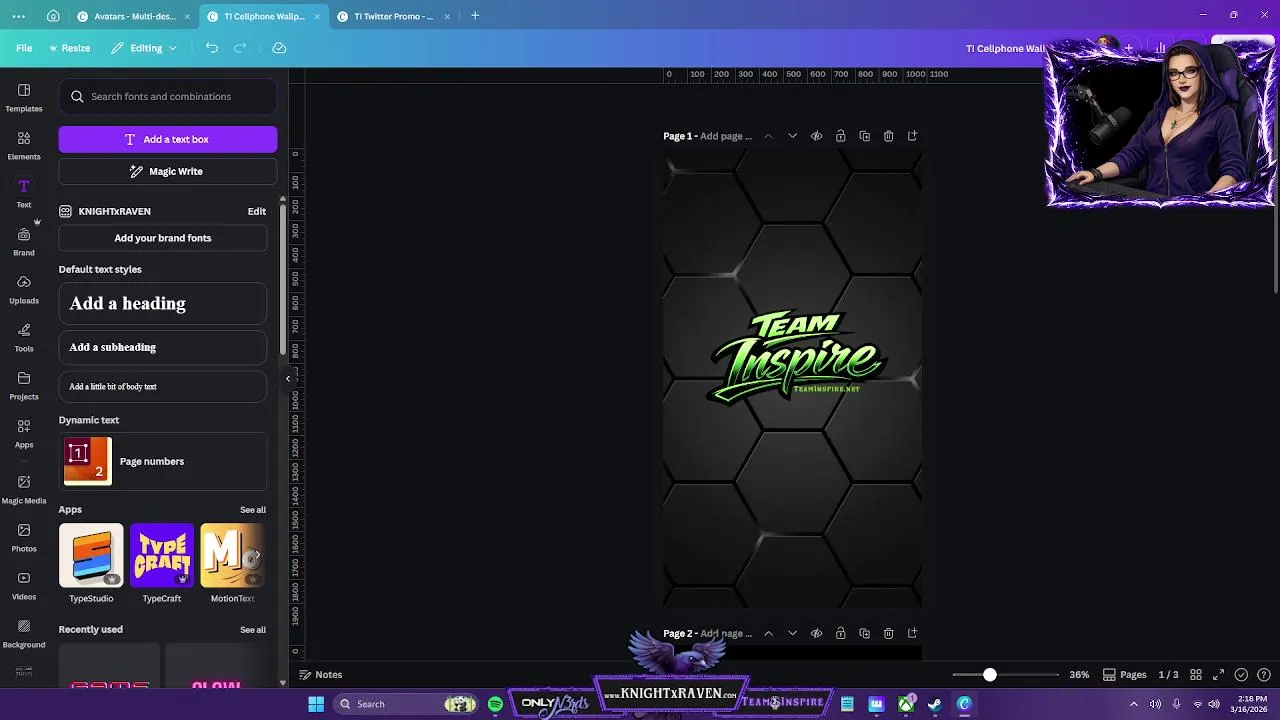Toggle the Pages thumbnail strip
The width and height of the screenshot is (1280, 720).
pos(1125,675)
